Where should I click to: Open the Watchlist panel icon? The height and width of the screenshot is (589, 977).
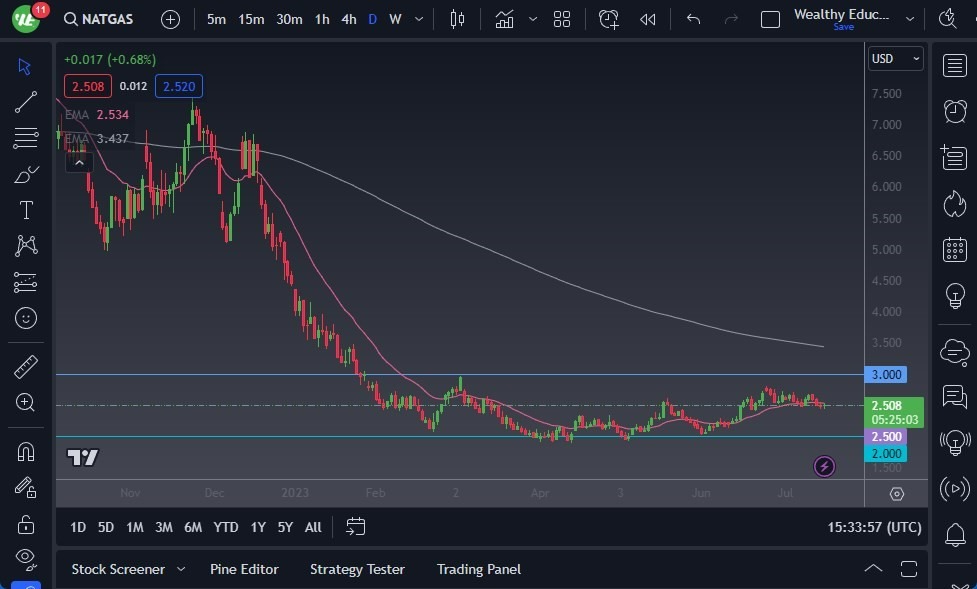tap(954, 65)
